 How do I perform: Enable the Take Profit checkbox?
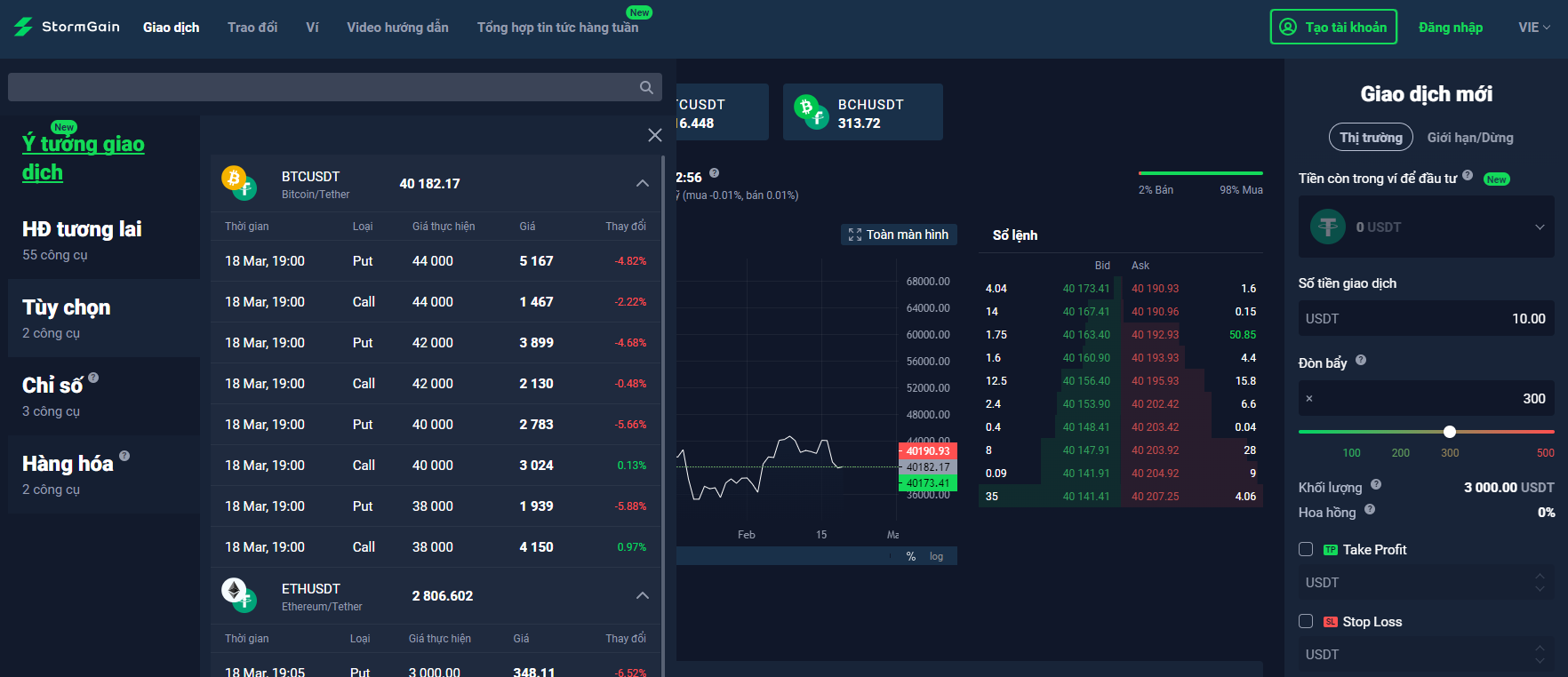1306,549
